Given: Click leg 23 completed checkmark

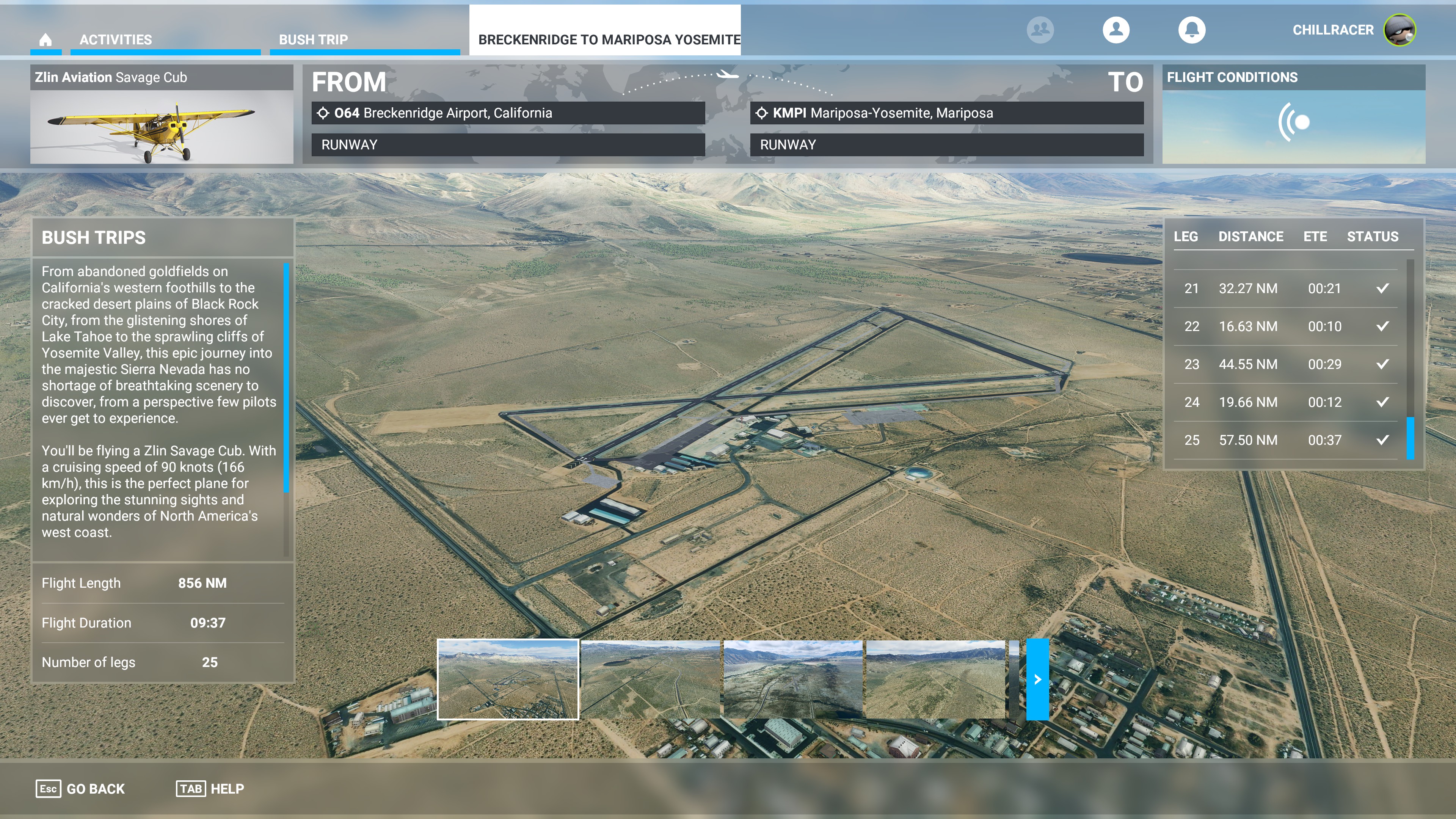Looking at the screenshot, I should pos(1382,364).
